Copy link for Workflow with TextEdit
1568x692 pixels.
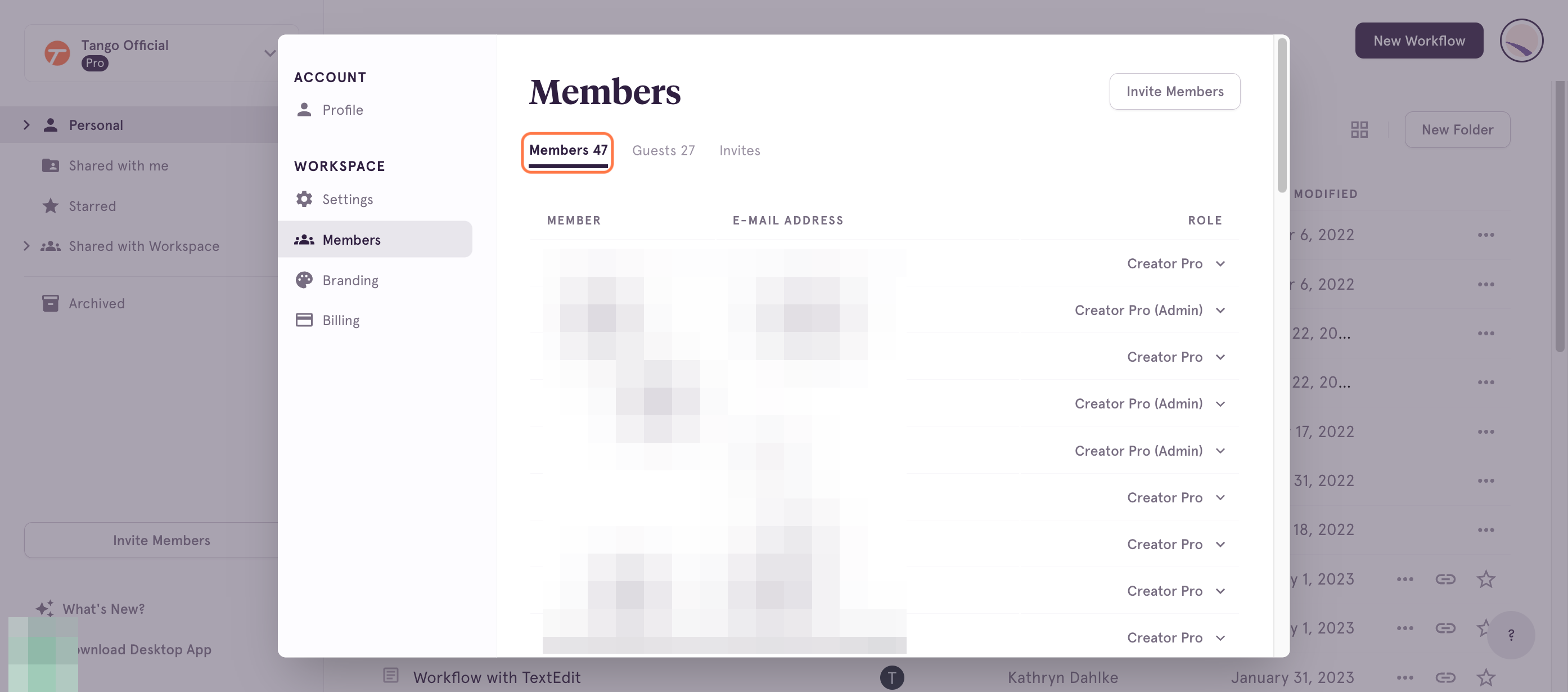click(1444, 677)
